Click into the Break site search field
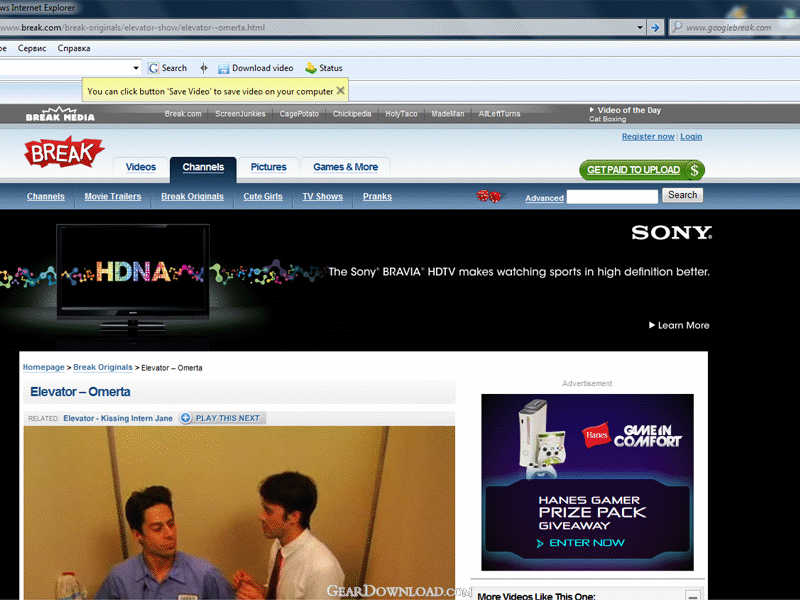 click(x=612, y=196)
